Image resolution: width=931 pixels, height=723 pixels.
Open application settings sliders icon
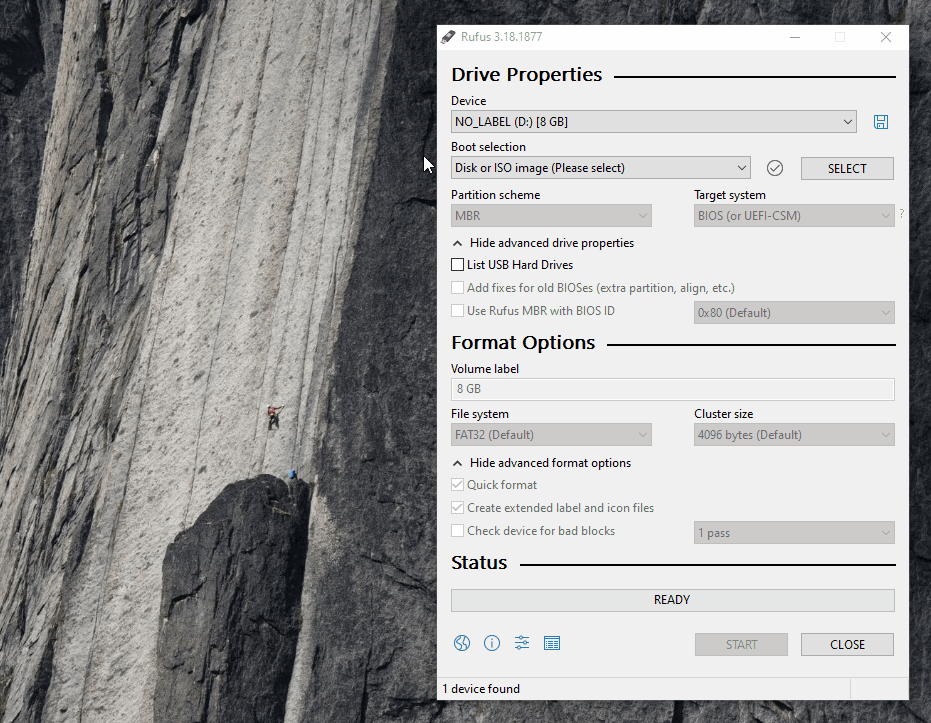click(522, 643)
